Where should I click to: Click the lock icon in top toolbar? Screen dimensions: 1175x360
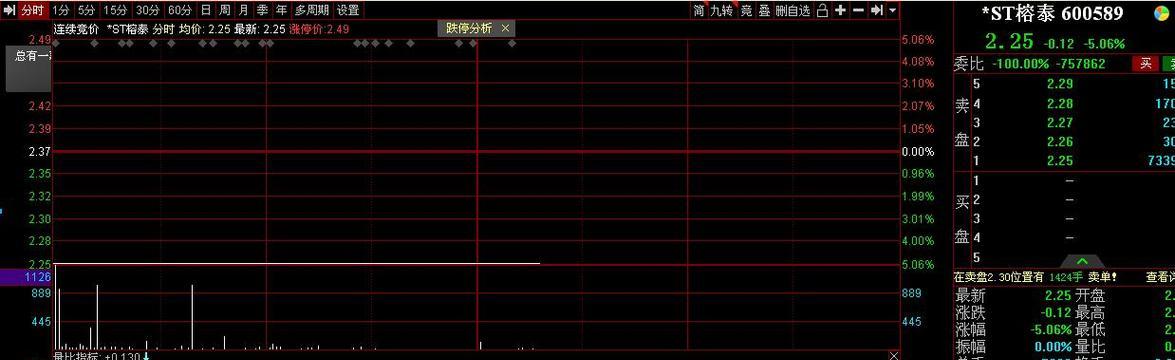(x=822, y=10)
